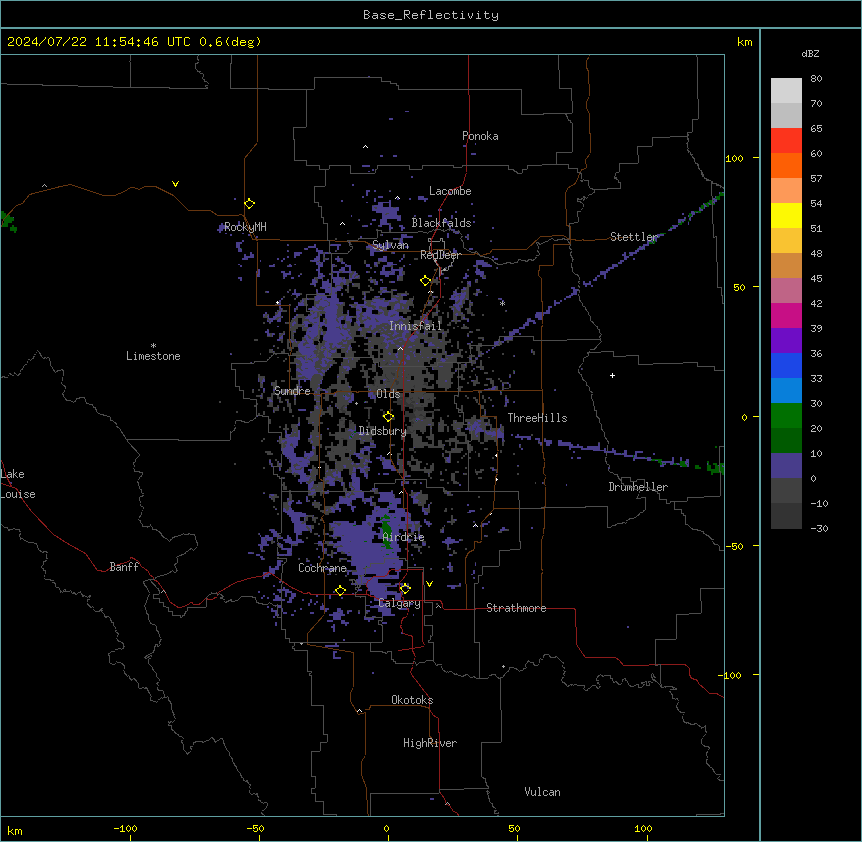Click the Calgary label
The height and width of the screenshot is (842, 862).
click(x=400, y=603)
